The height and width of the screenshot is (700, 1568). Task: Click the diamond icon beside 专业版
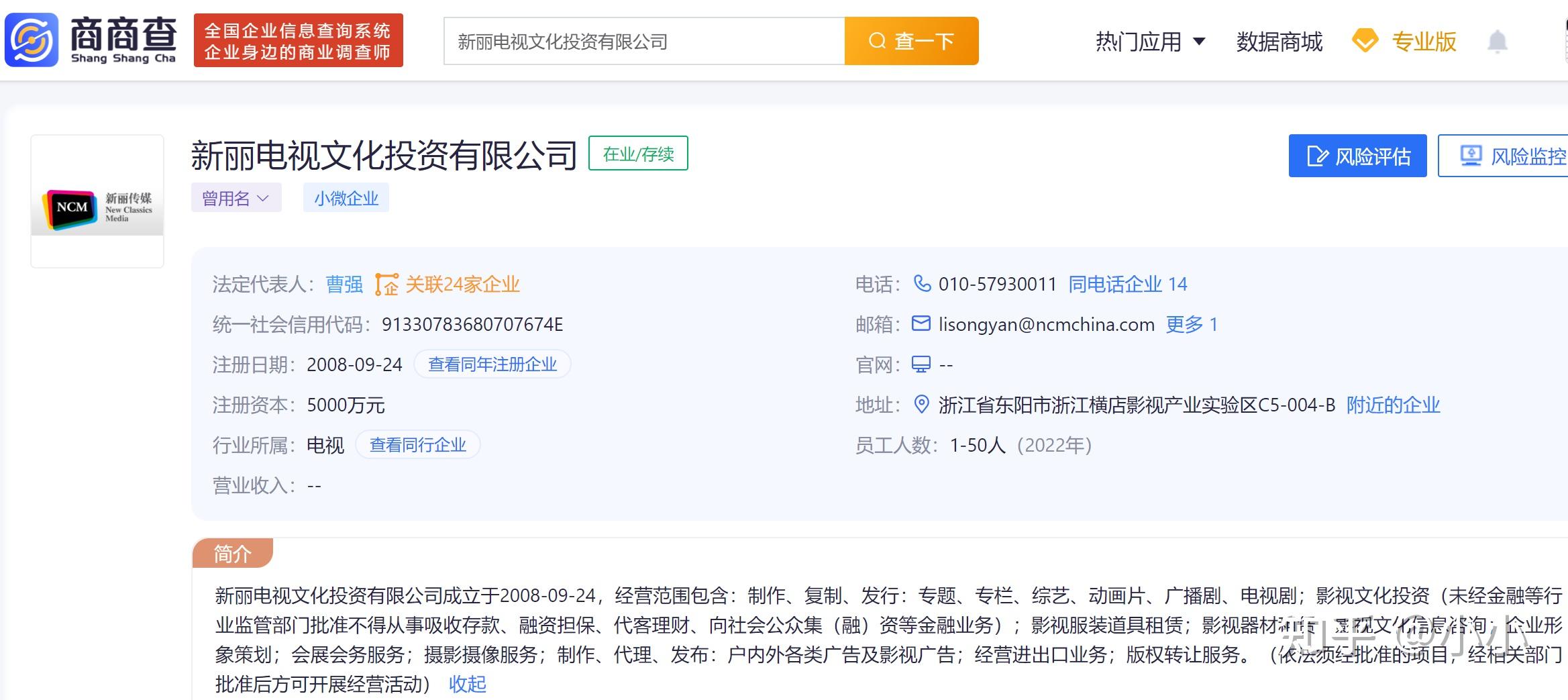coord(1365,41)
